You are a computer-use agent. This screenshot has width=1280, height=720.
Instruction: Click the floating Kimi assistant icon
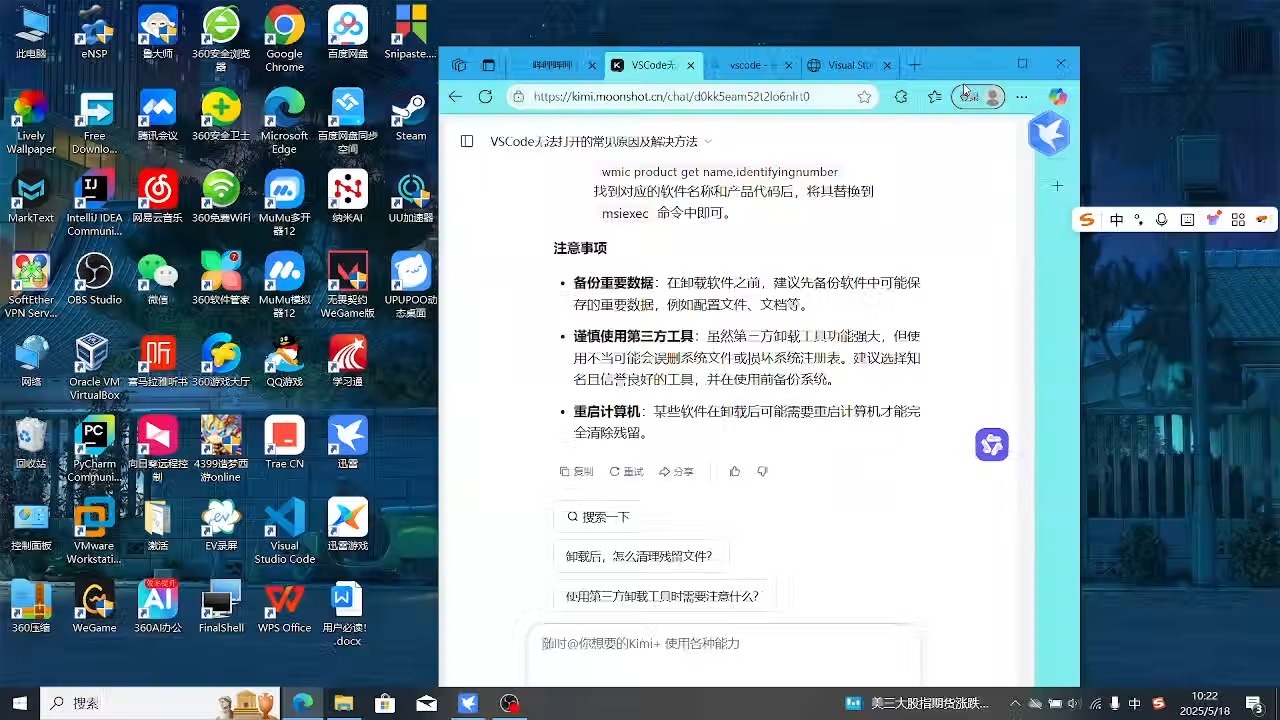point(991,444)
